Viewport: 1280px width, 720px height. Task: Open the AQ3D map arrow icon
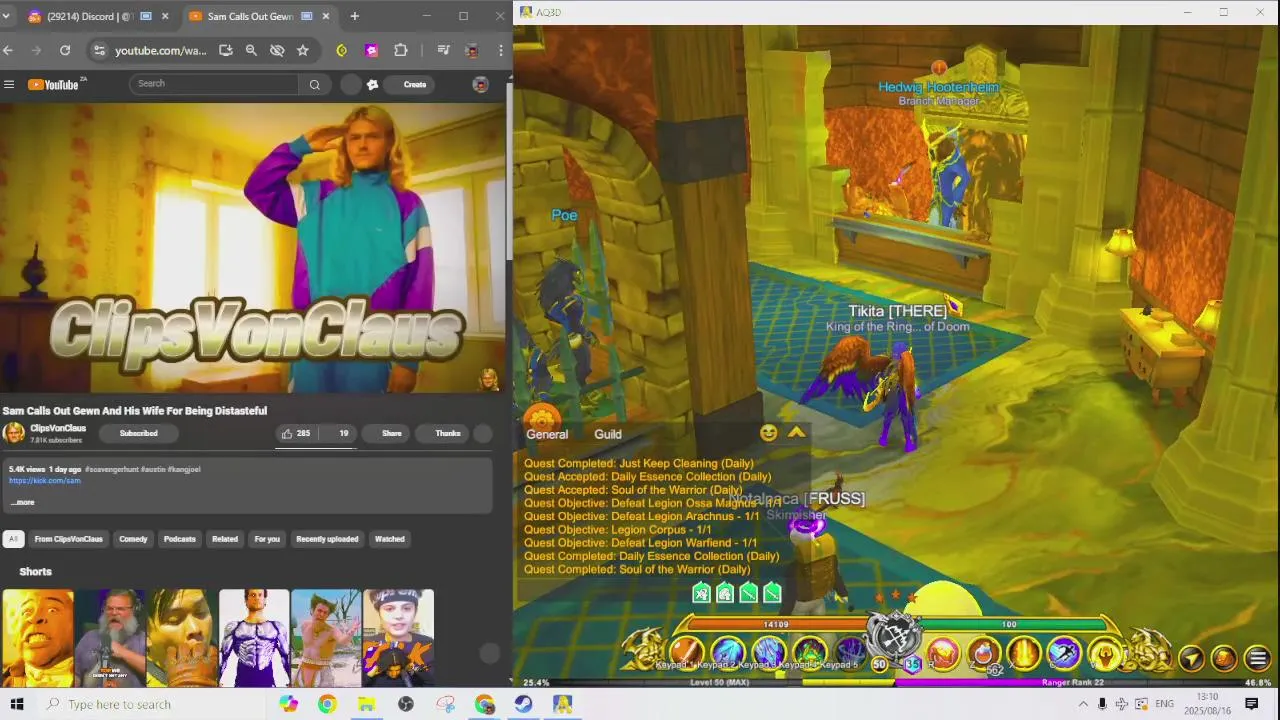tap(1191, 658)
